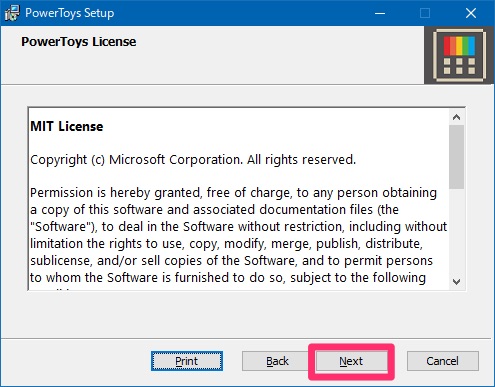This screenshot has width=495, height=387.
Task: Minimize the PowerToys Setup window
Action: point(380,13)
